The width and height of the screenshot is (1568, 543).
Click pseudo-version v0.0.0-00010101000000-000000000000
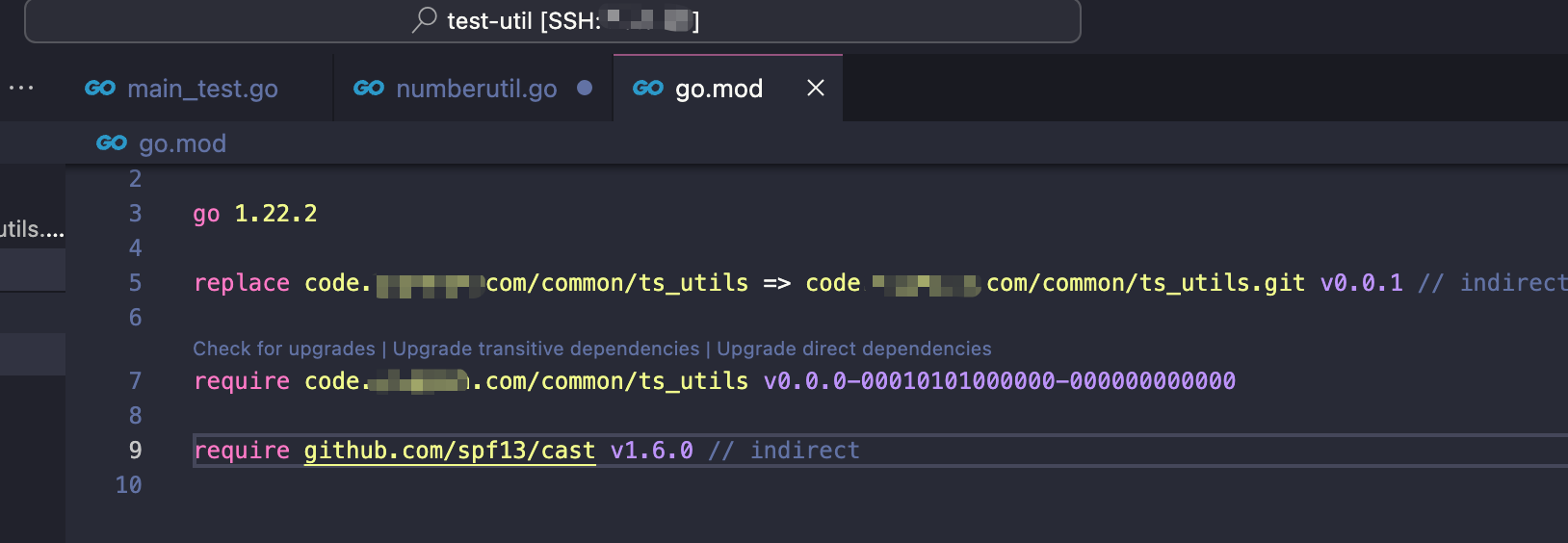1000,381
